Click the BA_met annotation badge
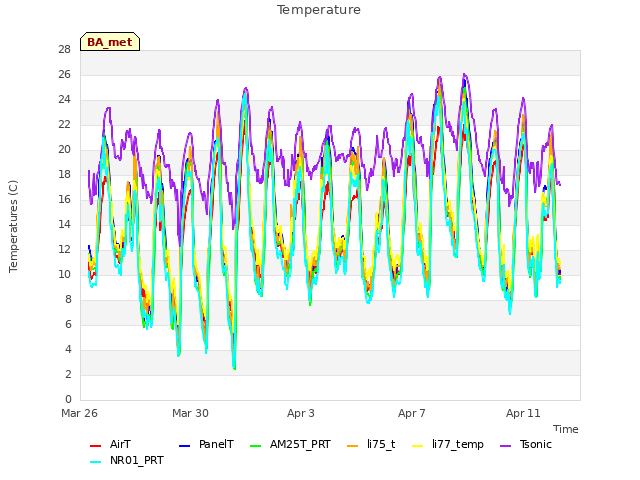Screen dimensions: 640x480 (x=110, y=42)
